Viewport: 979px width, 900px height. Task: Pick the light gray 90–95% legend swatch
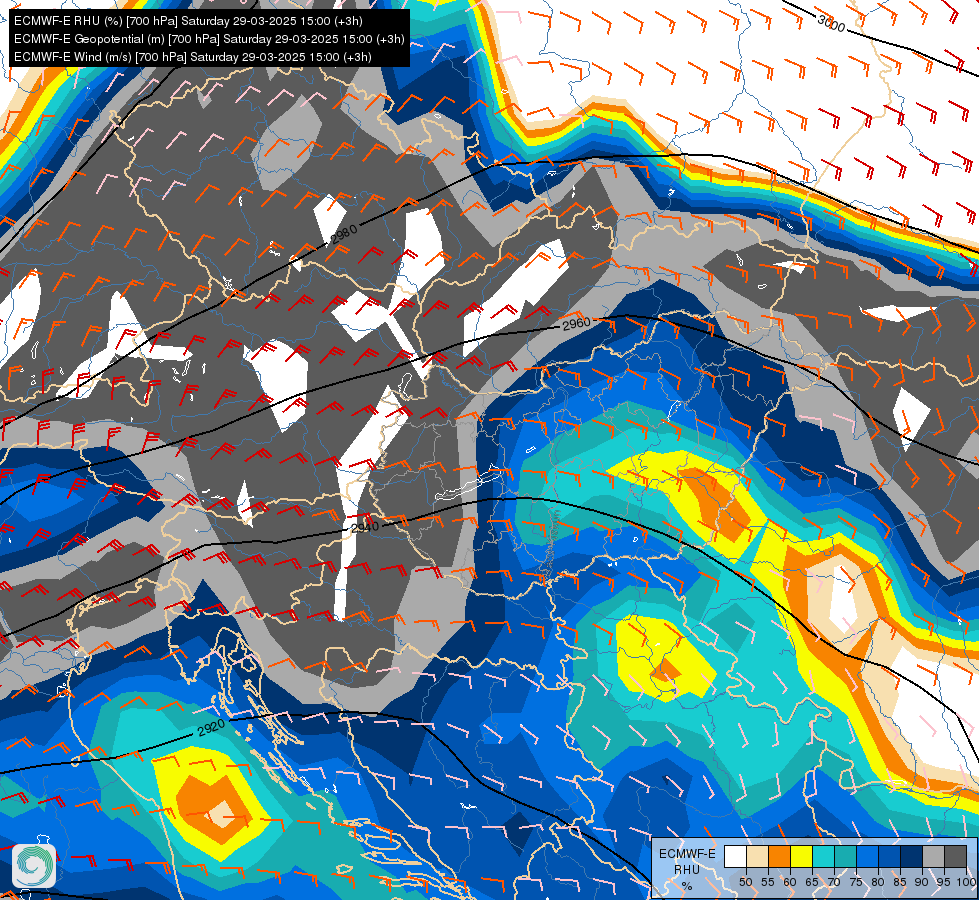click(x=933, y=856)
